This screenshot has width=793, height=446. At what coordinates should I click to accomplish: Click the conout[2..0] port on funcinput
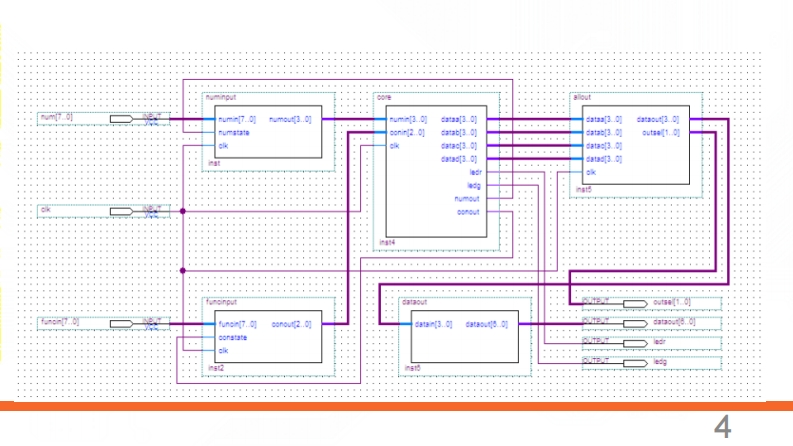pyautogui.click(x=291, y=324)
